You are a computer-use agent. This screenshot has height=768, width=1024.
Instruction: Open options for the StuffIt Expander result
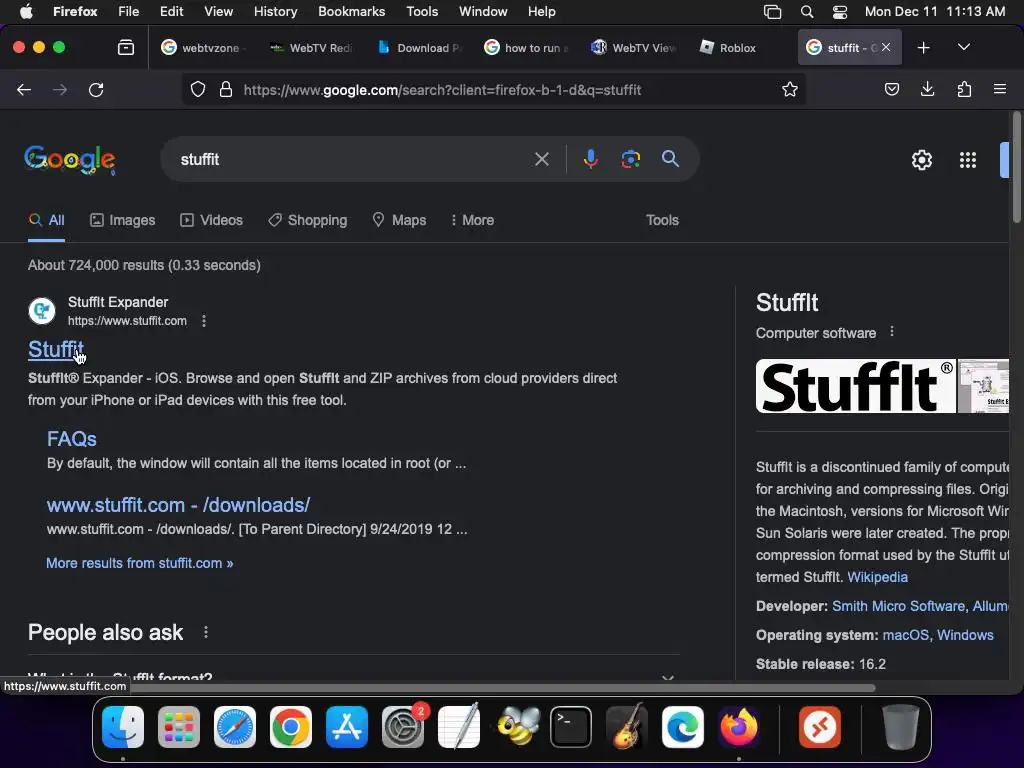pos(204,321)
